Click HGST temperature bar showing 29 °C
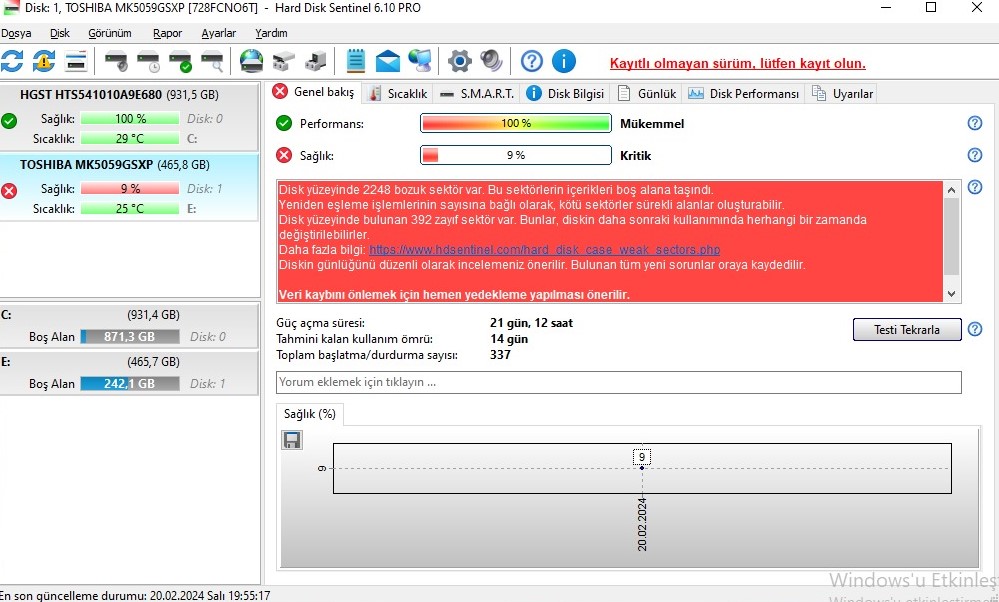The image size is (999, 602). point(130,138)
